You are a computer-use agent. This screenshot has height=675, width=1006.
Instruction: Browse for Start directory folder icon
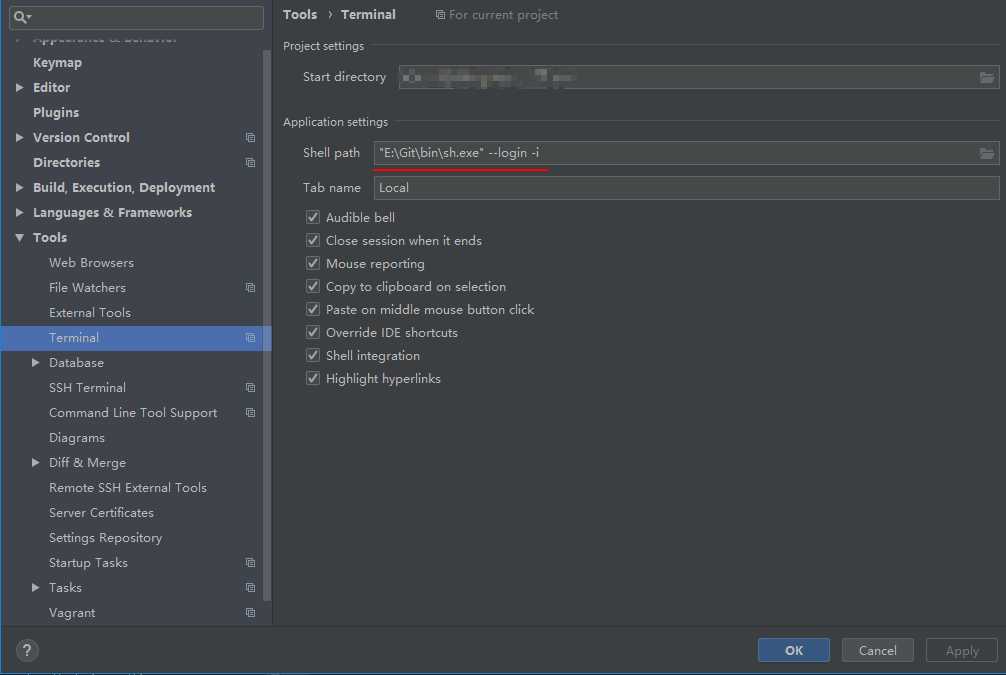[x=987, y=78]
